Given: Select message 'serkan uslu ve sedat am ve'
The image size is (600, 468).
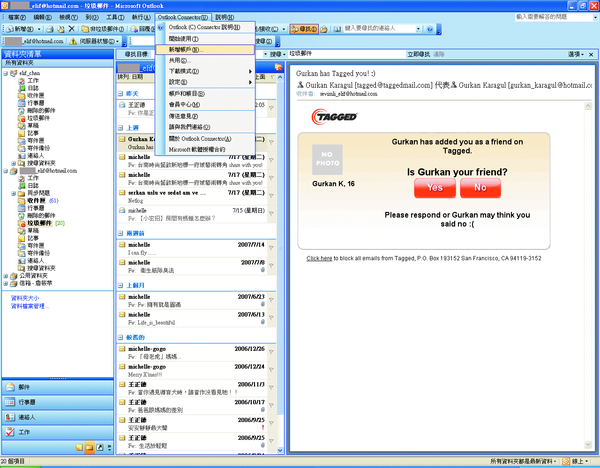Looking at the screenshot, I should click(x=196, y=197).
